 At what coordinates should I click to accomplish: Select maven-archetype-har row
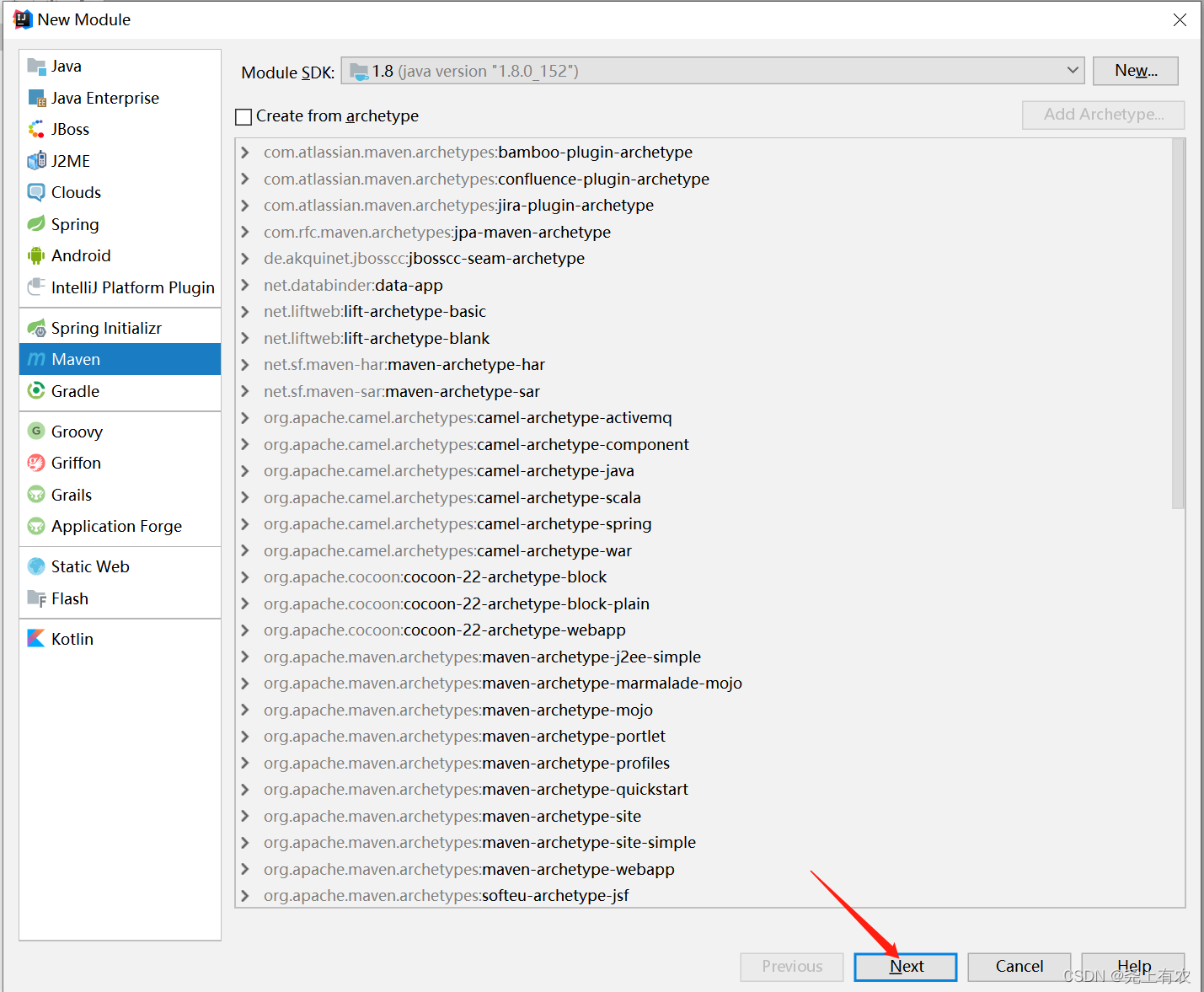coord(704,365)
